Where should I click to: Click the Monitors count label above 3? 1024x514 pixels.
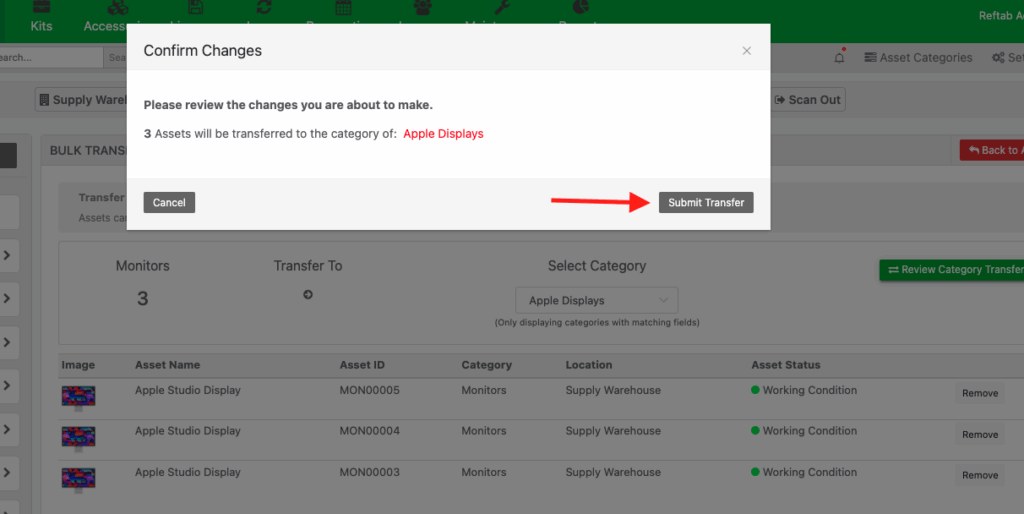142,266
